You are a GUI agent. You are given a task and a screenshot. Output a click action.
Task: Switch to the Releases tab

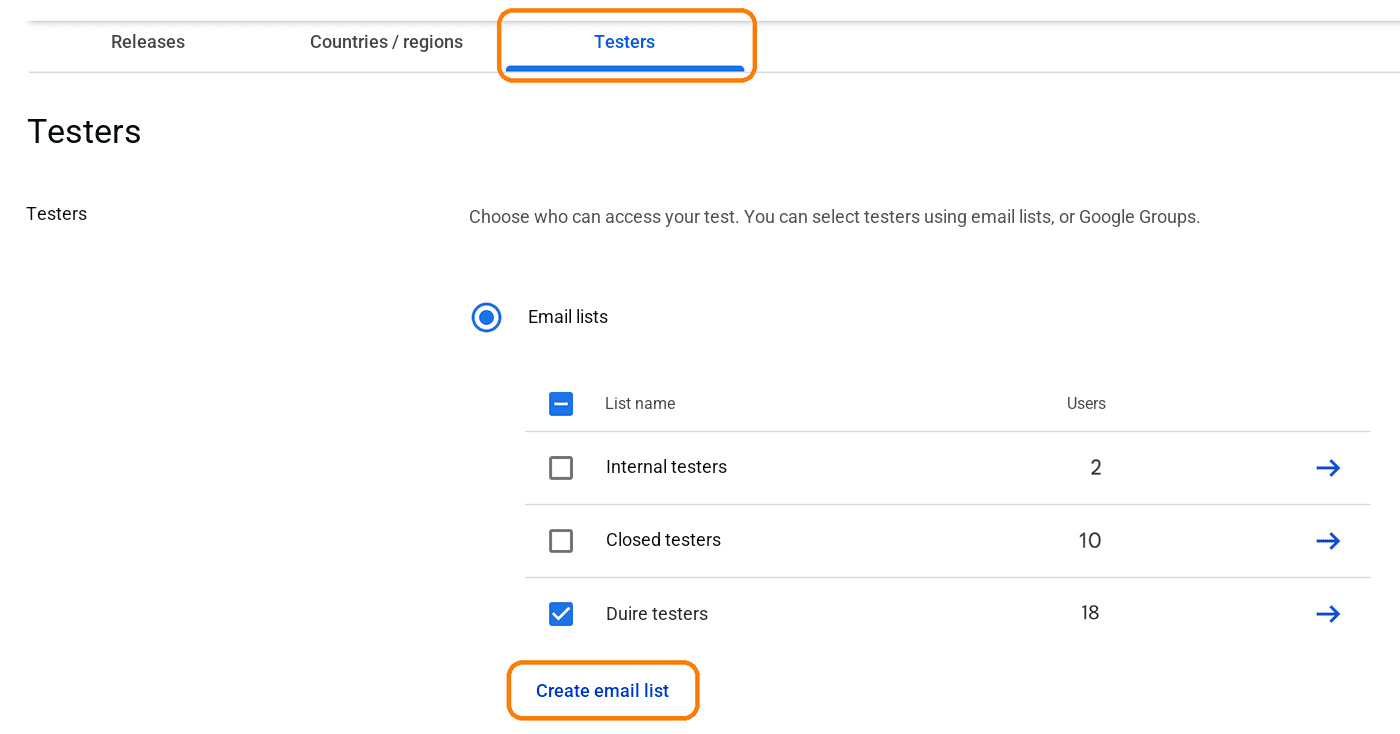[x=148, y=42]
